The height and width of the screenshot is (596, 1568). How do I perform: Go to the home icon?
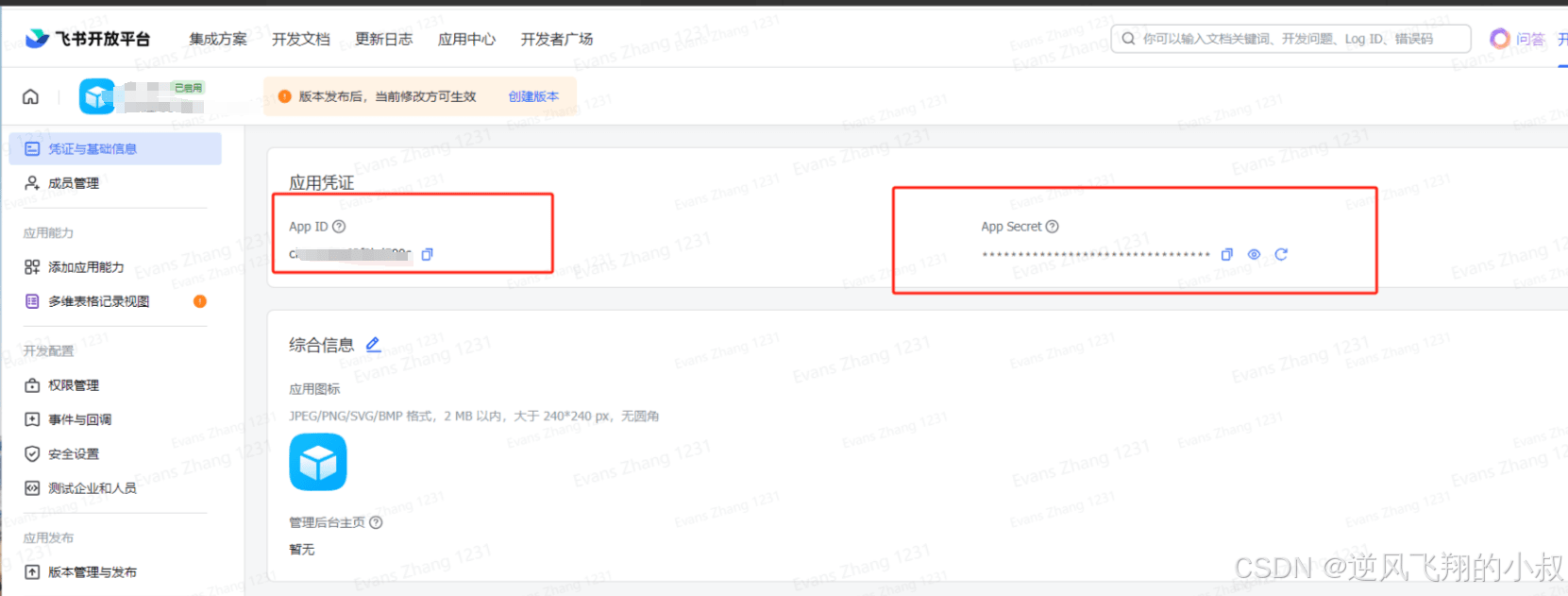click(31, 96)
